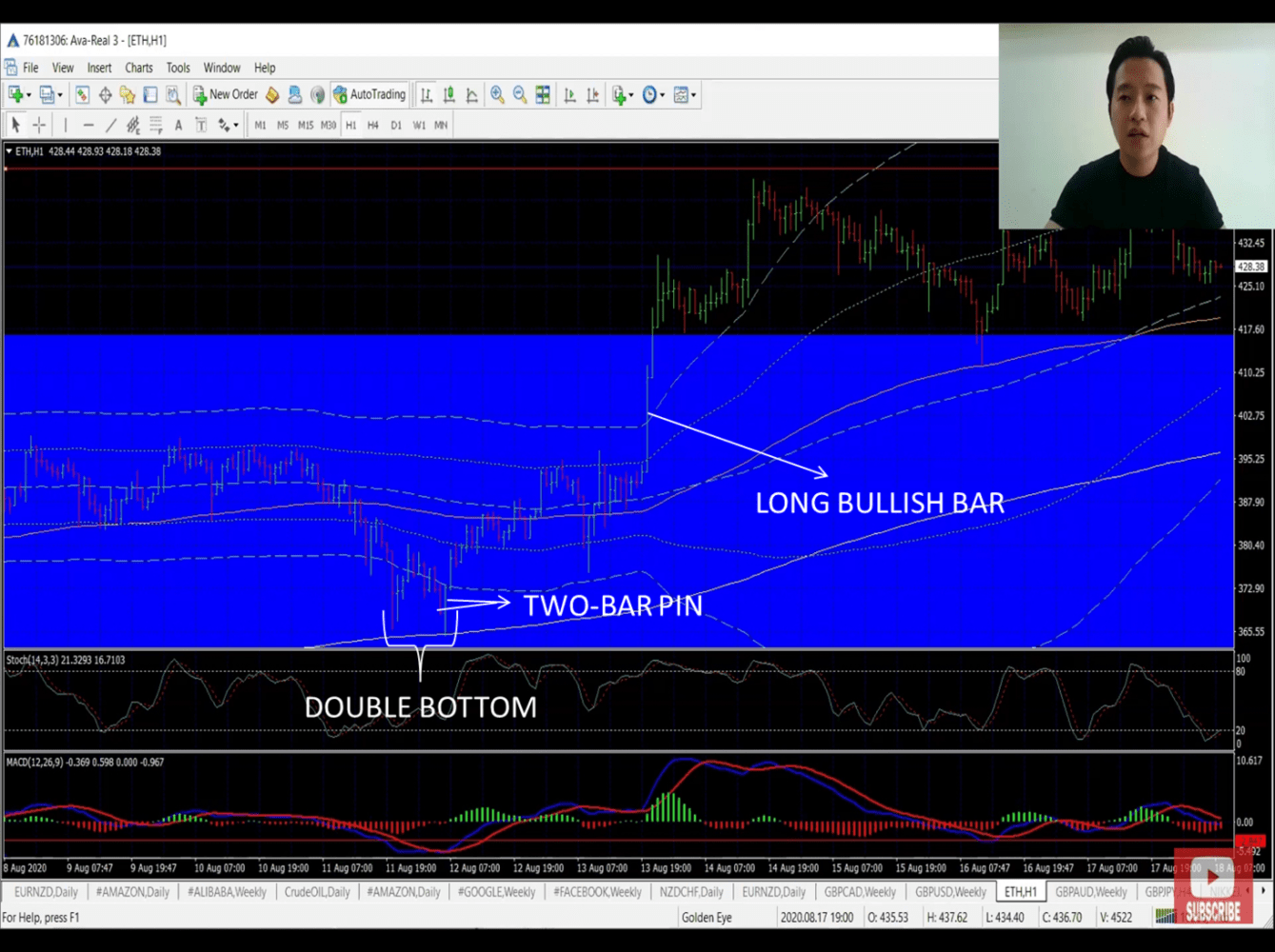Expand the new chart dropdown arrow
Screen dimensions: 1275x952
(29, 95)
